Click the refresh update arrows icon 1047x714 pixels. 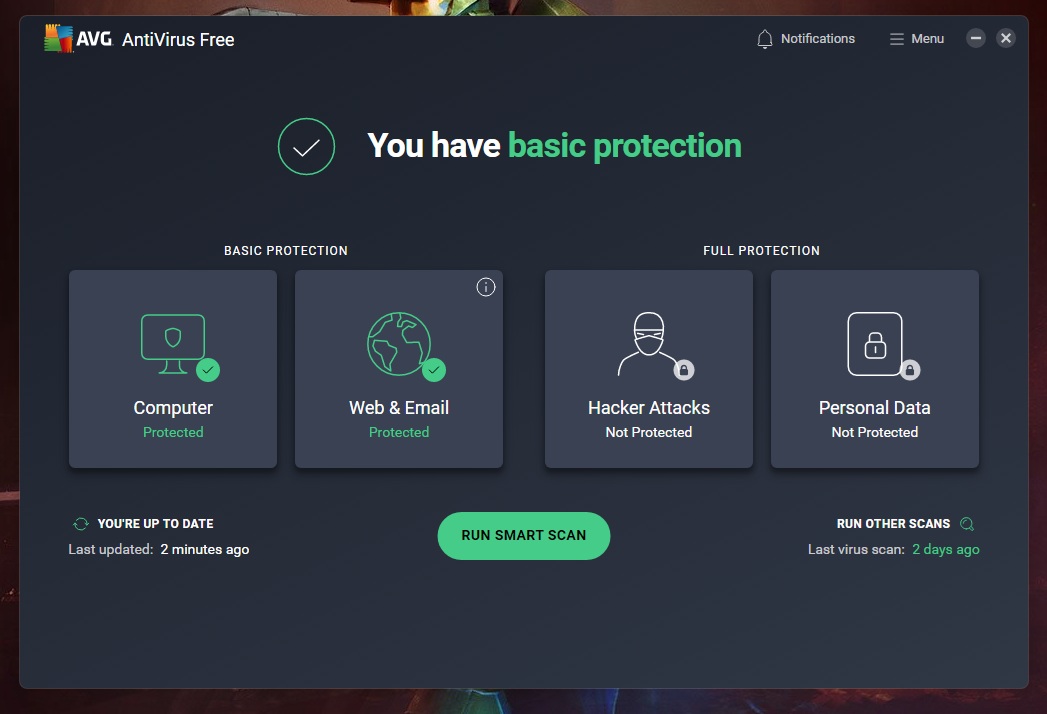[x=81, y=524]
